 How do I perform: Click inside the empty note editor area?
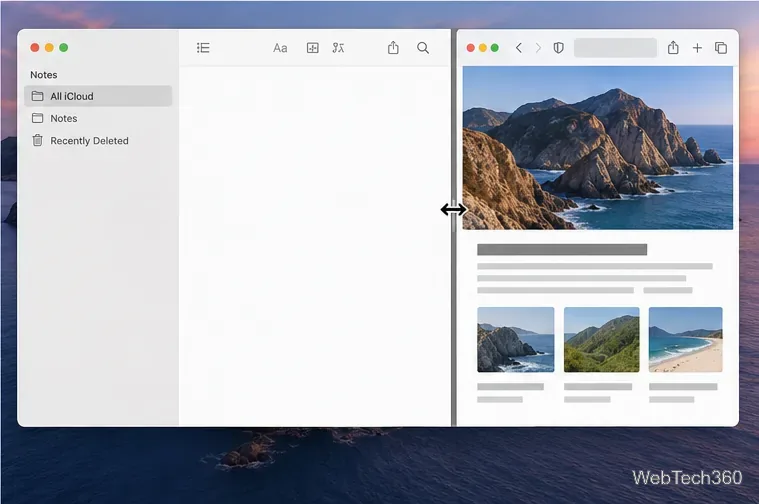tap(315, 246)
